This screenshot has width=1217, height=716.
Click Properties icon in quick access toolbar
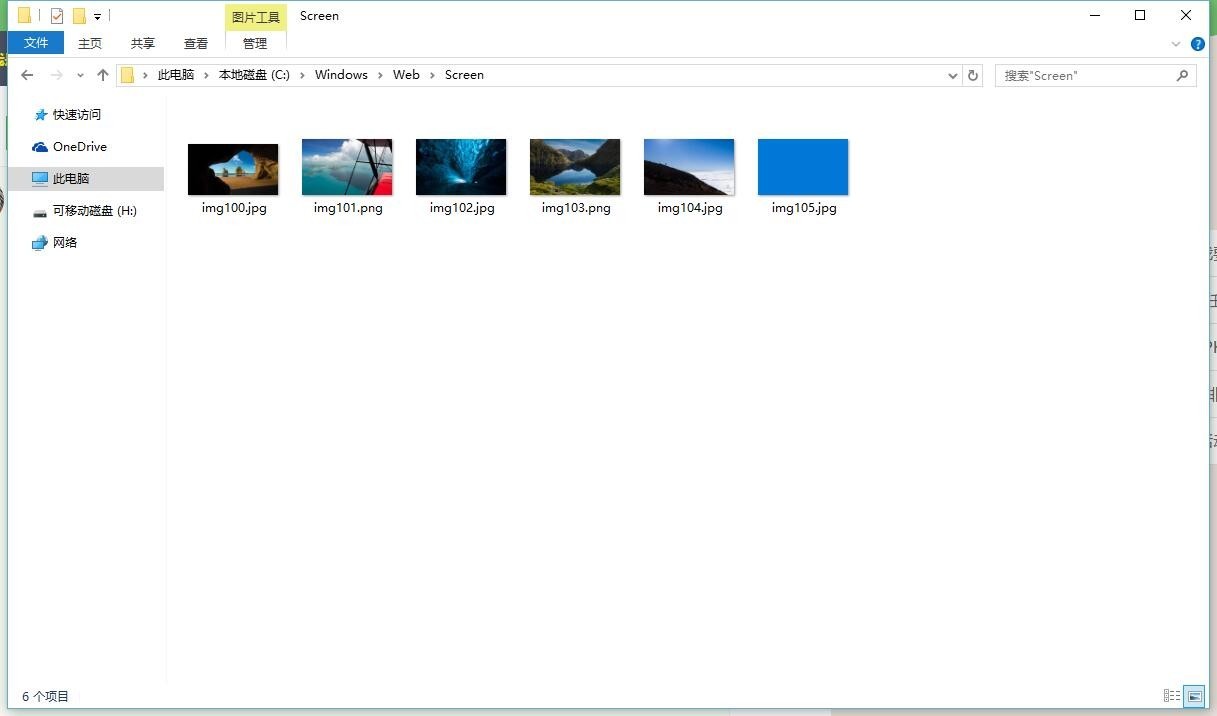(57, 16)
